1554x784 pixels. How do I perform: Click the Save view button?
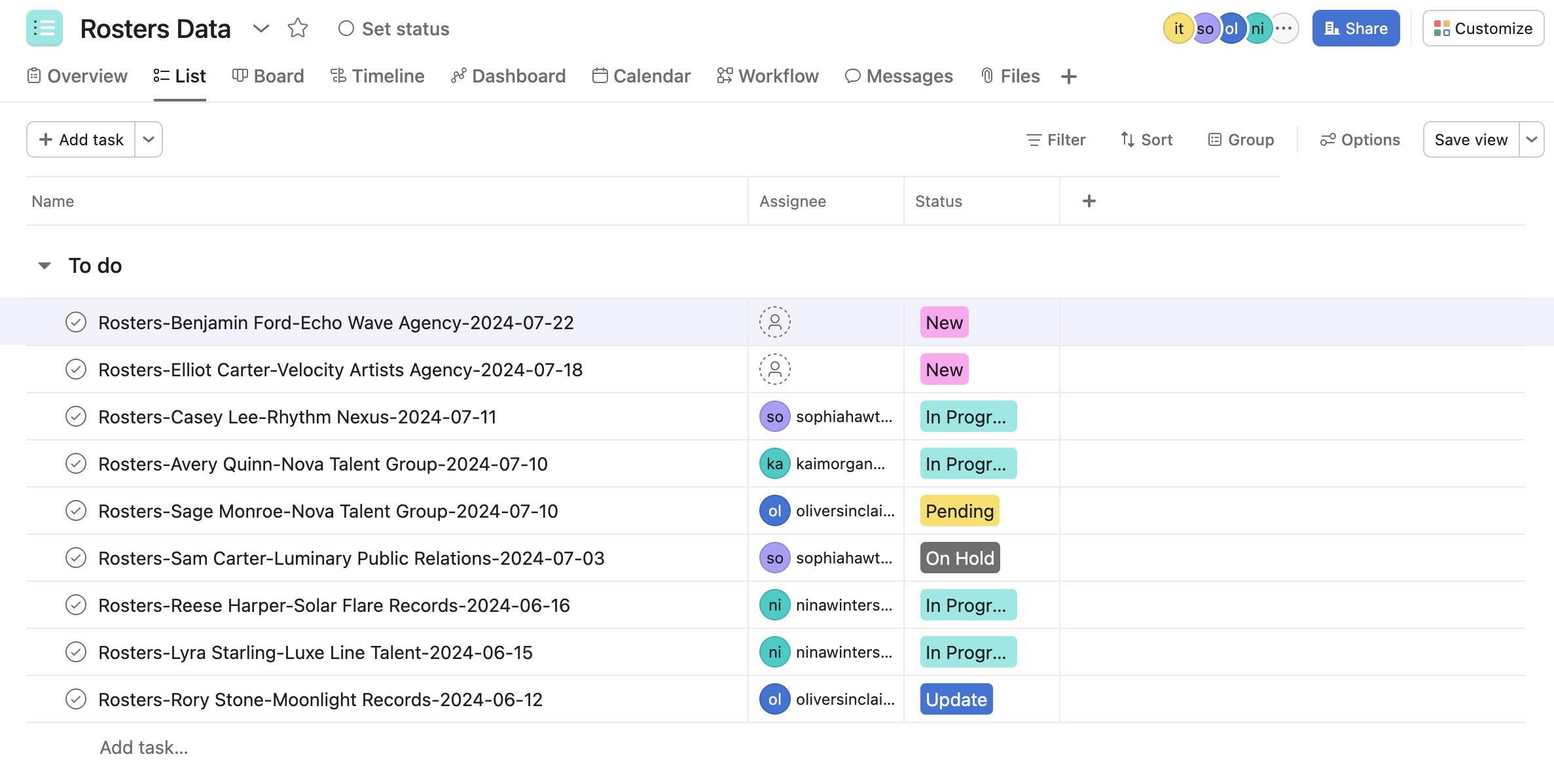tap(1470, 139)
